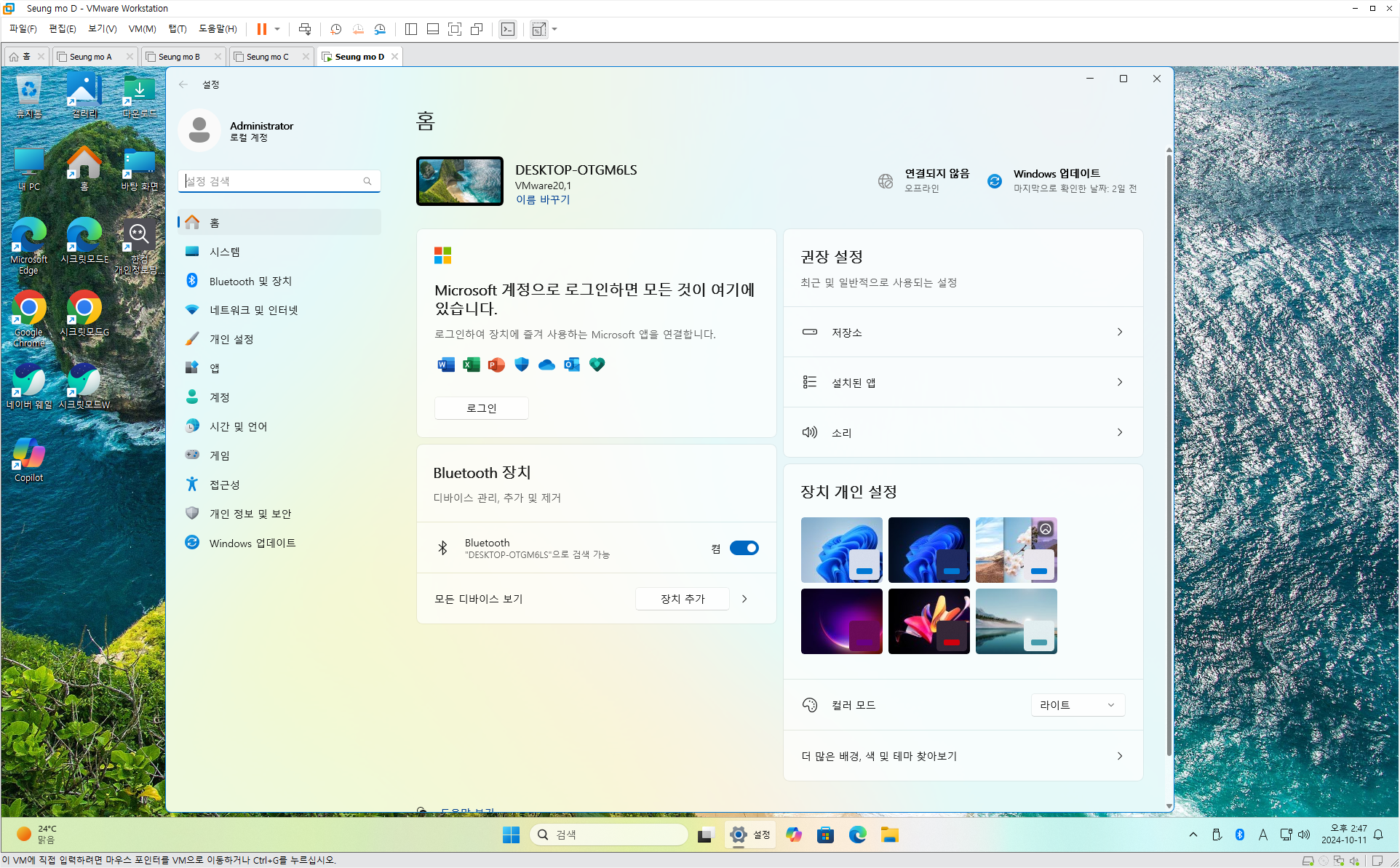
Task: Select 네트워크 및 인터넷 in sidebar
Action: [x=253, y=310]
